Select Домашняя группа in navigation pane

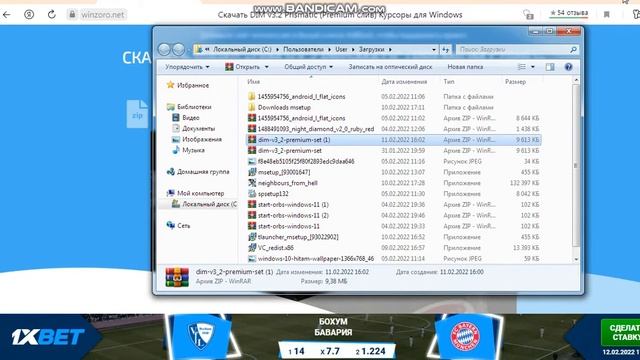coord(203,172)
